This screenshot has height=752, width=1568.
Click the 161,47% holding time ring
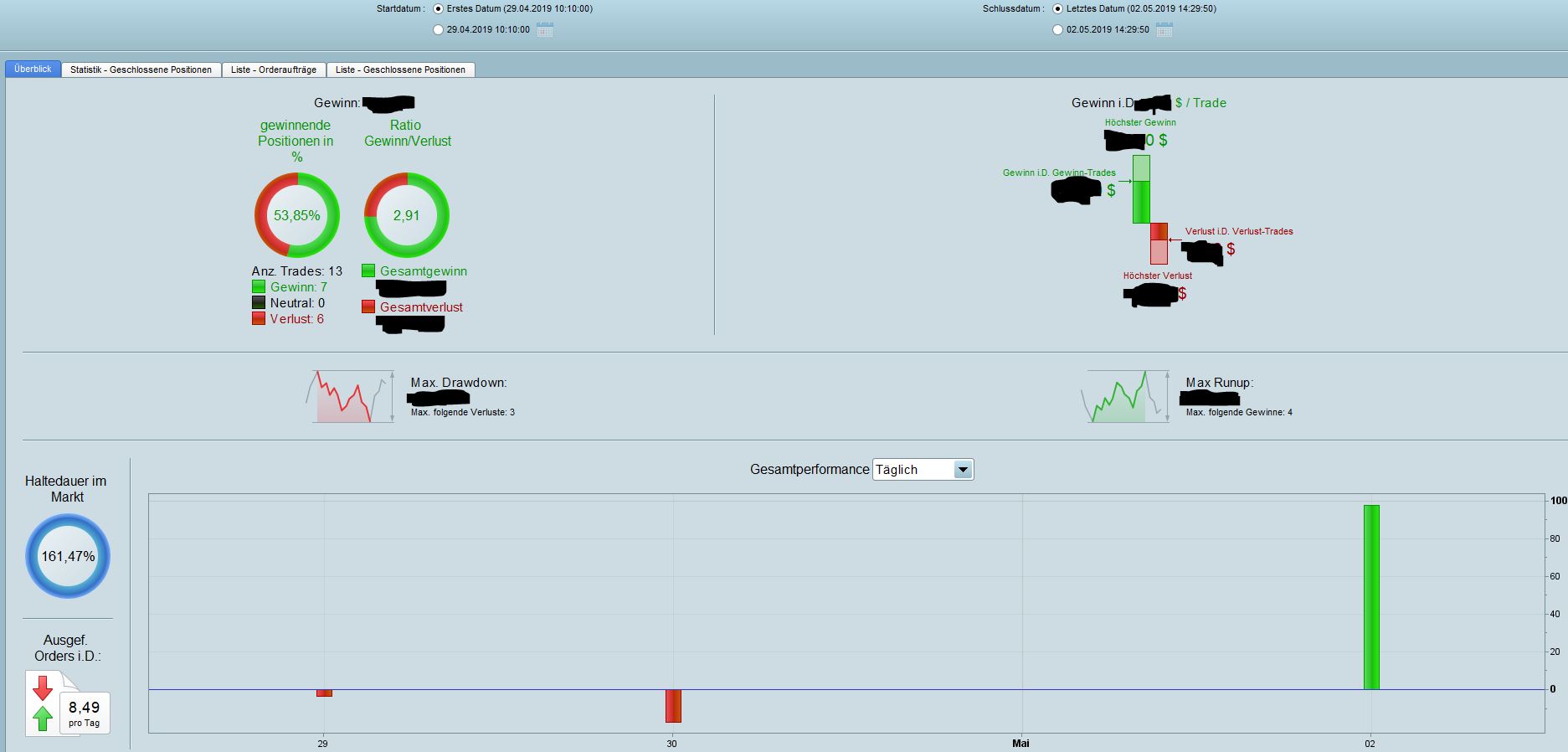(x=68, y=556)
